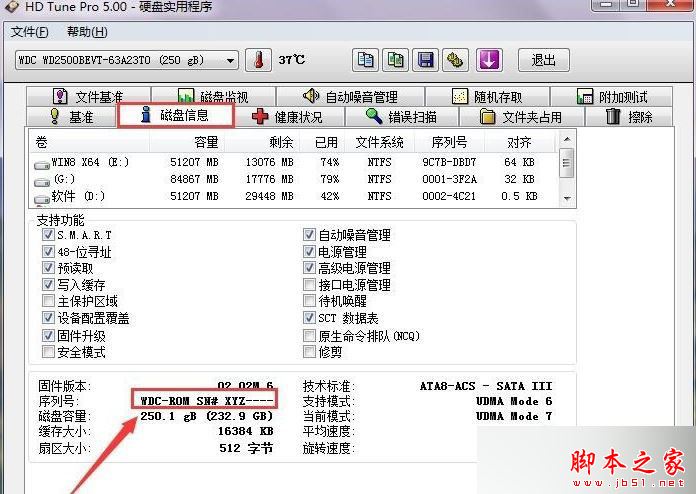Switch to the 随机存取 tab
The height and width of the screenshot is (494, 696).
(487, 96)
